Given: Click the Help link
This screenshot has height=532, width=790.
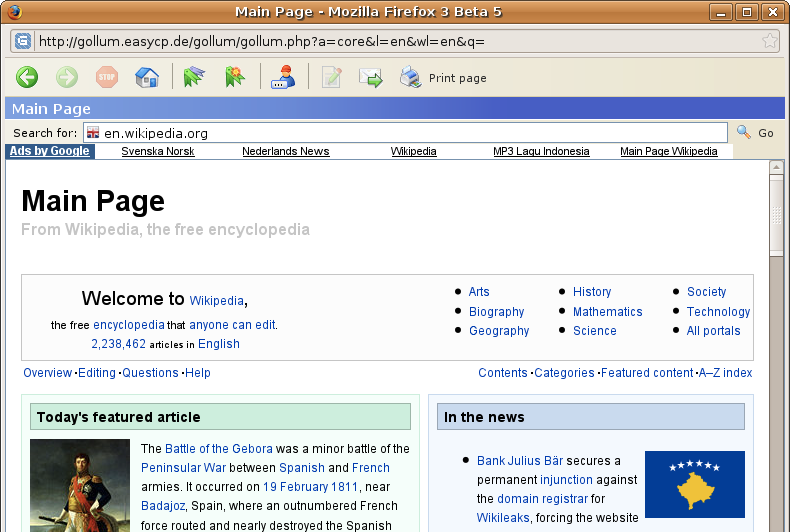Looking at the screenshot, I should click(198, 373).
